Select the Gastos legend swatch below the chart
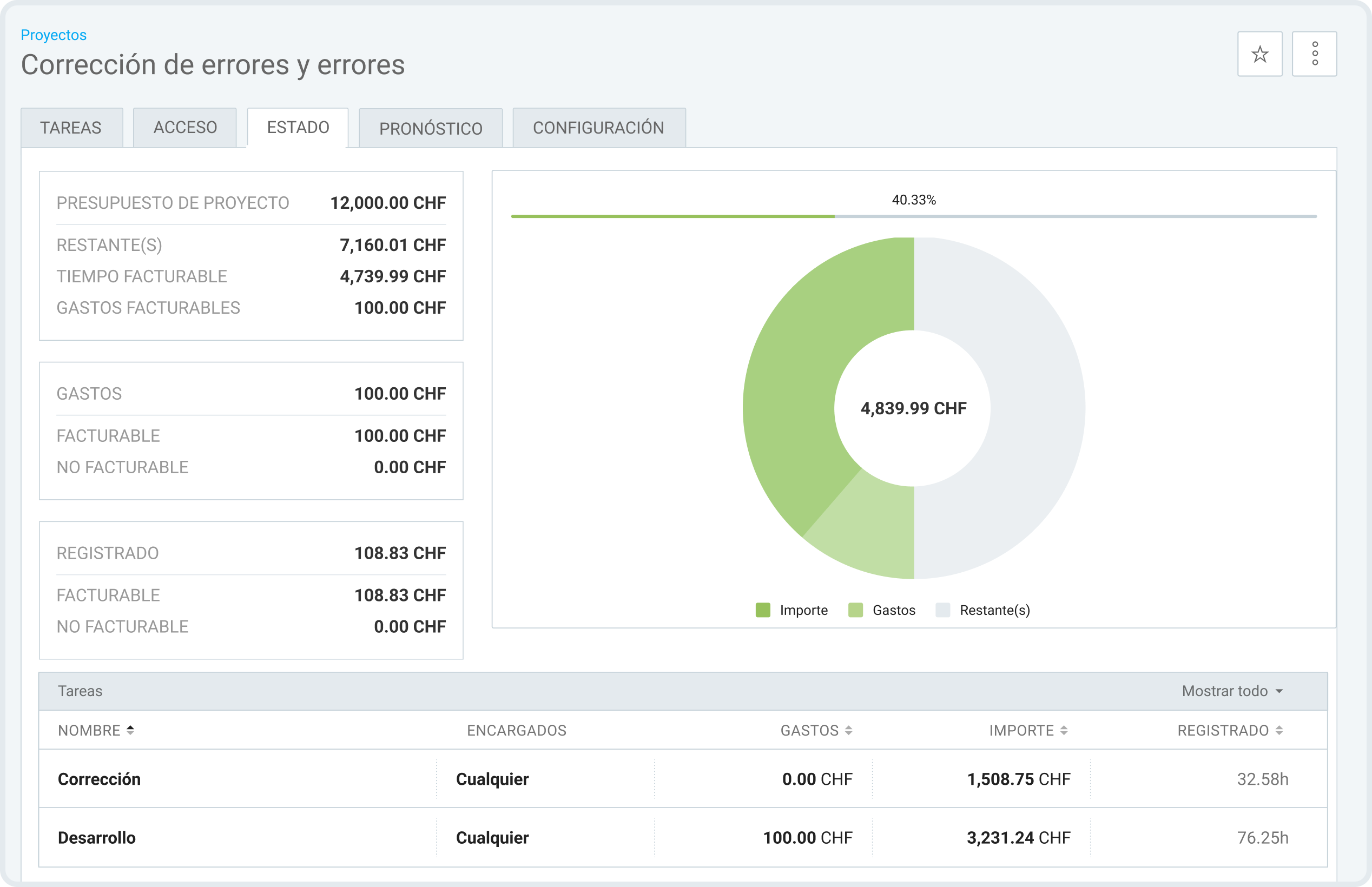 [855, 610]
